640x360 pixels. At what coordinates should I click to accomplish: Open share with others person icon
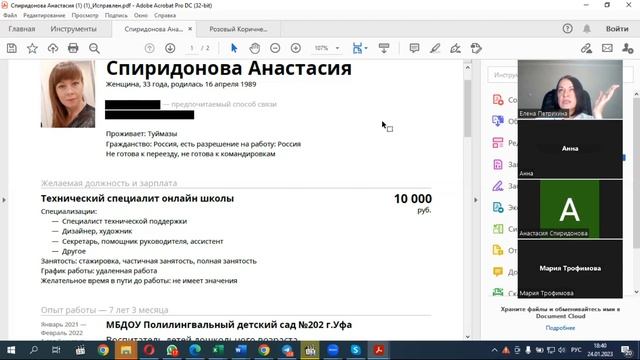point(628,48)
